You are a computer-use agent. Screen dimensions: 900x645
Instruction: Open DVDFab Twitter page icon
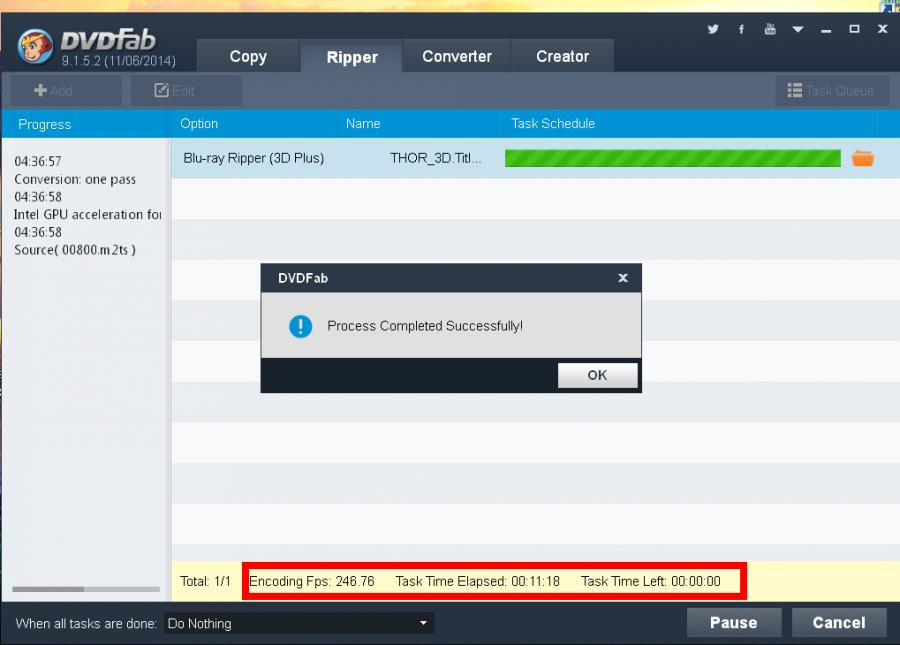[713, 29]
